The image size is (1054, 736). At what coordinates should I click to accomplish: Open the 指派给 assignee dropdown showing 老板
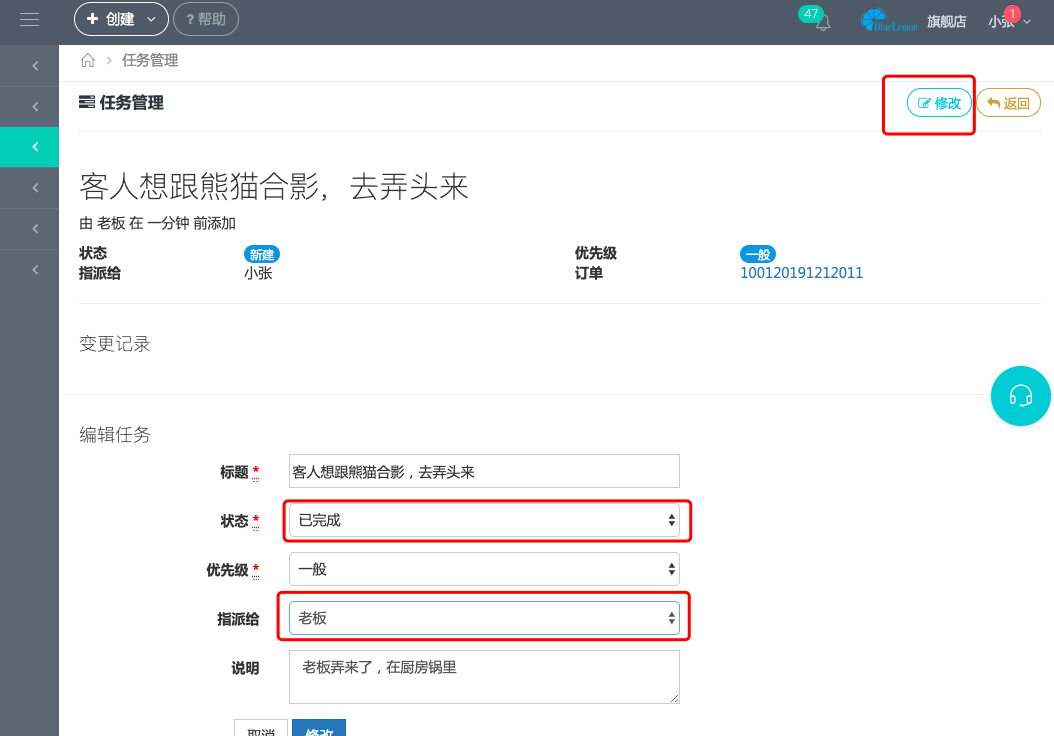click(x=484, y=617)
